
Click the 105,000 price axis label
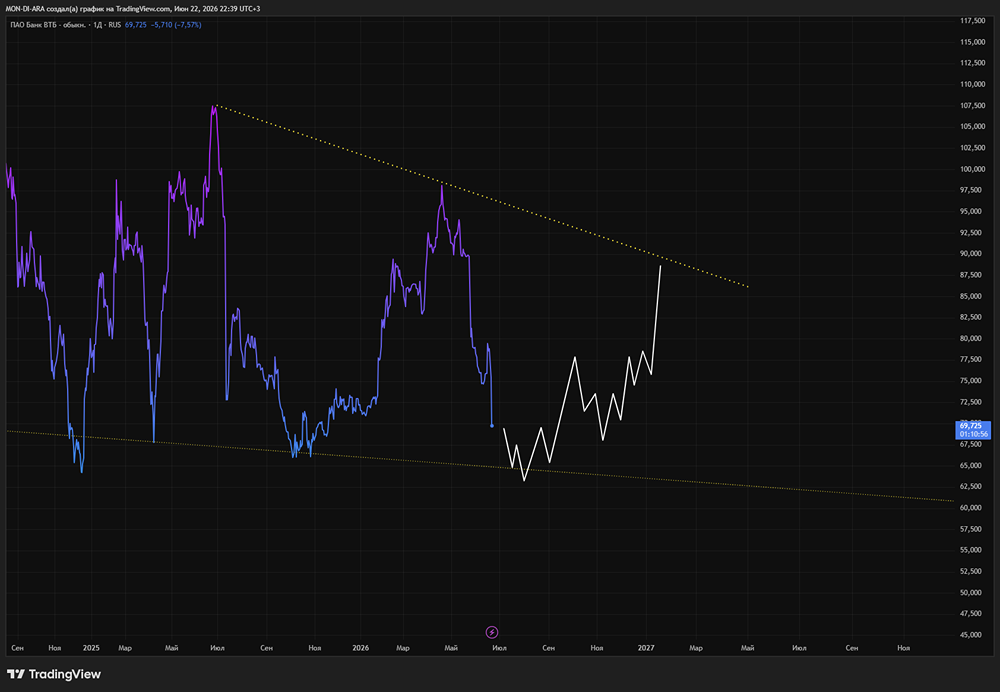click(973, 126)
